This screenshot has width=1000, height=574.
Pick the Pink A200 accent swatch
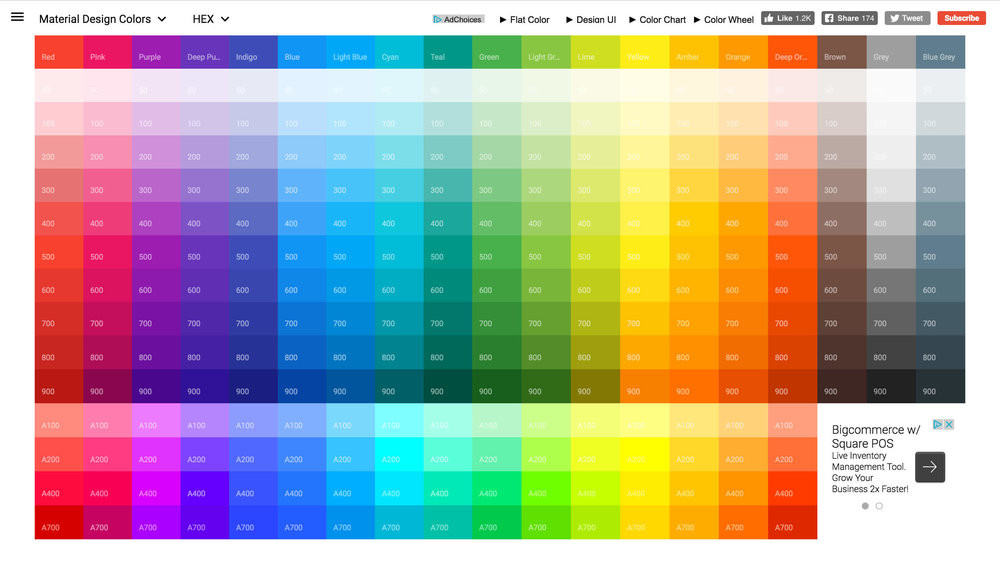pos(108,454)
